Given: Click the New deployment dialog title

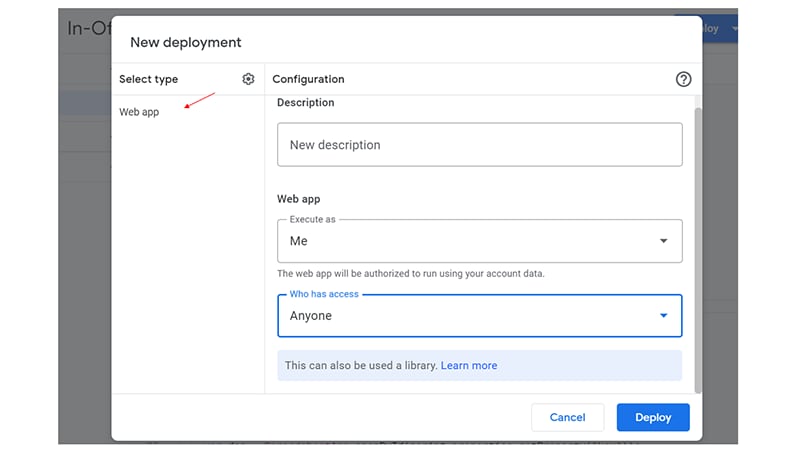Looking at the screenshot, I should click(186, 43).
